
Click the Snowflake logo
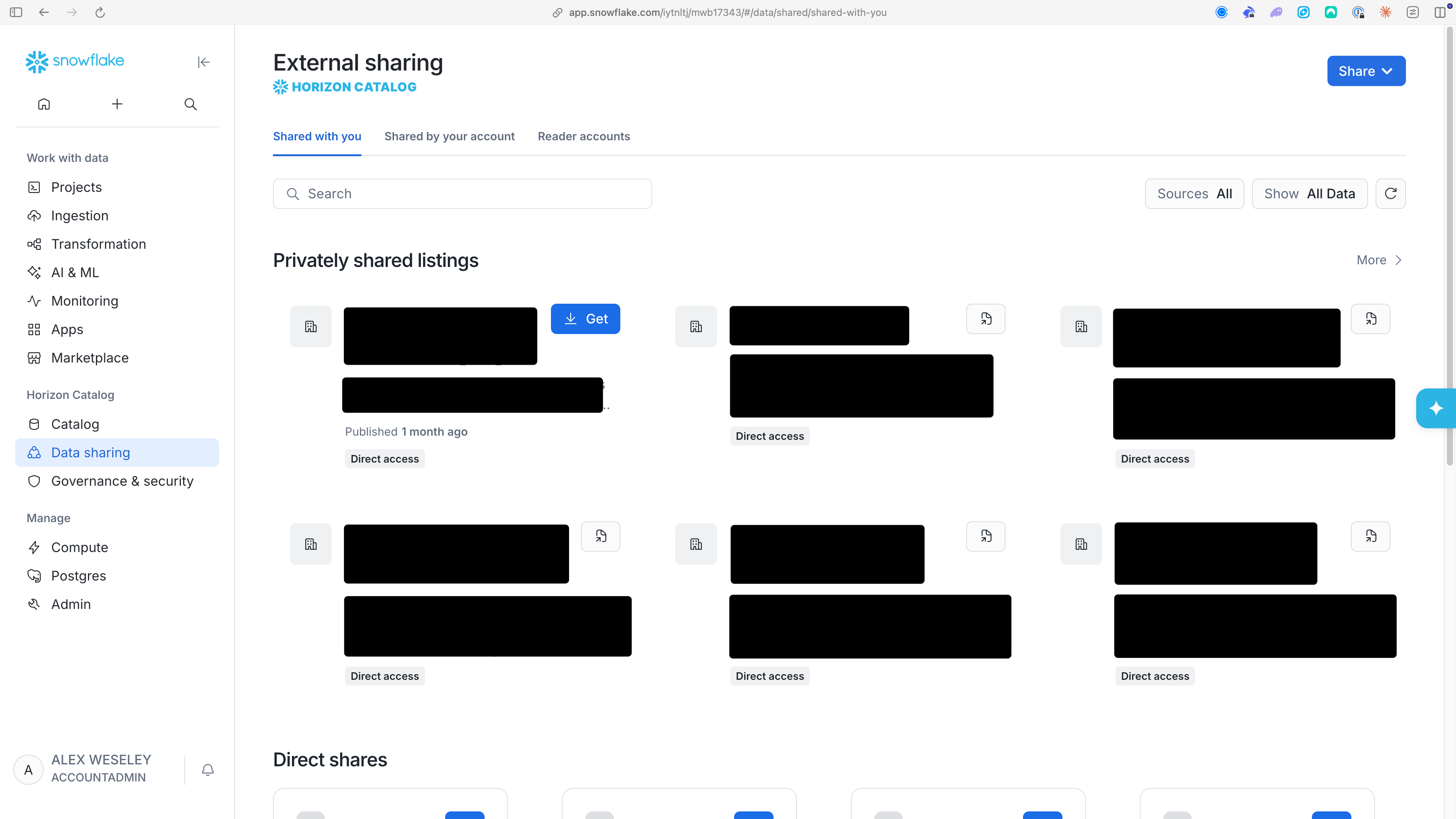point(75,61)
